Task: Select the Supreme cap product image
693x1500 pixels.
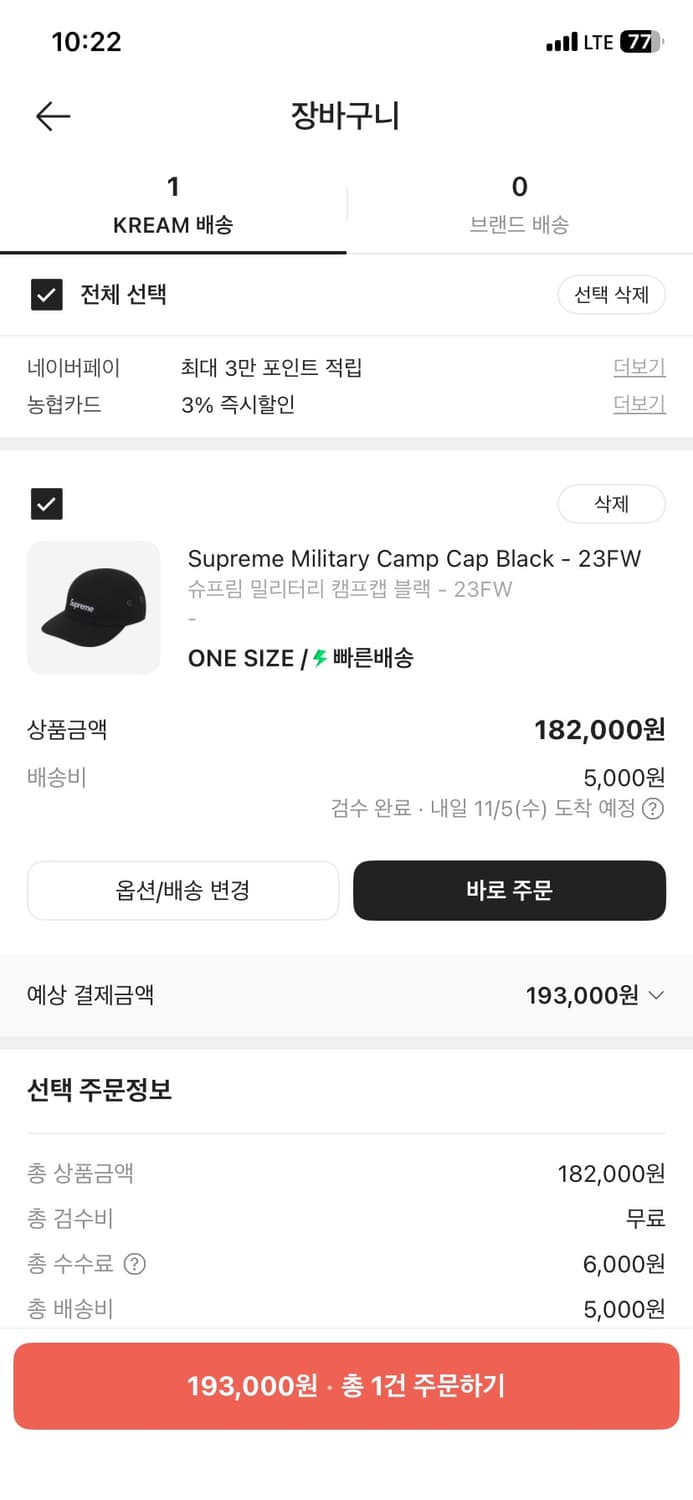Action: (x=93, y=608)
